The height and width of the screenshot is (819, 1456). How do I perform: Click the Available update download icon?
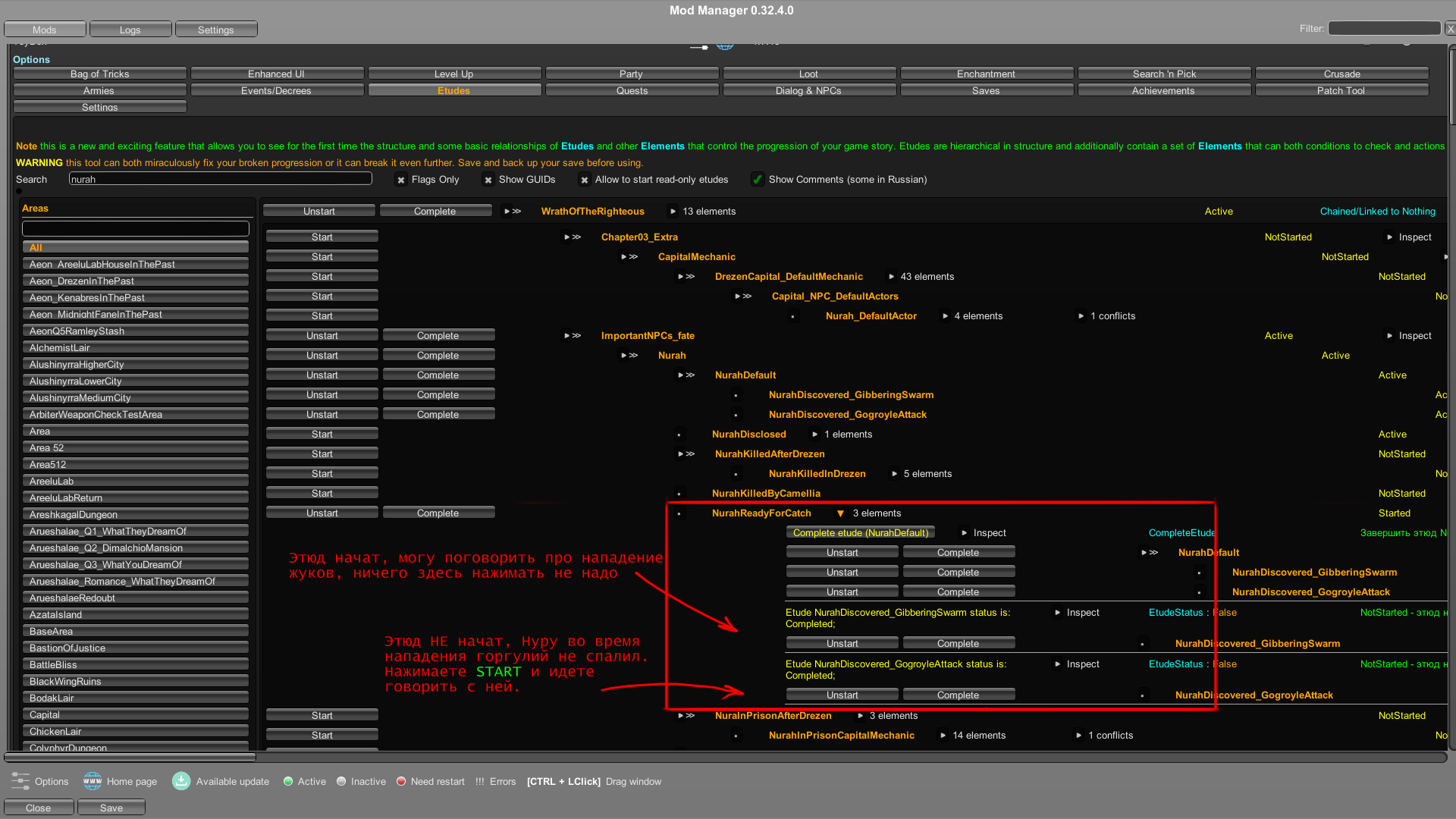(x=181, y=781)
